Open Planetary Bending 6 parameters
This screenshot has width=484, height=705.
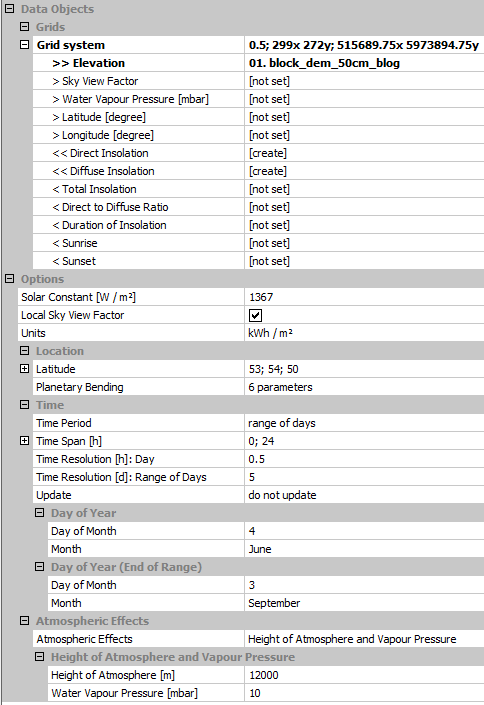(x=364, y=387)
